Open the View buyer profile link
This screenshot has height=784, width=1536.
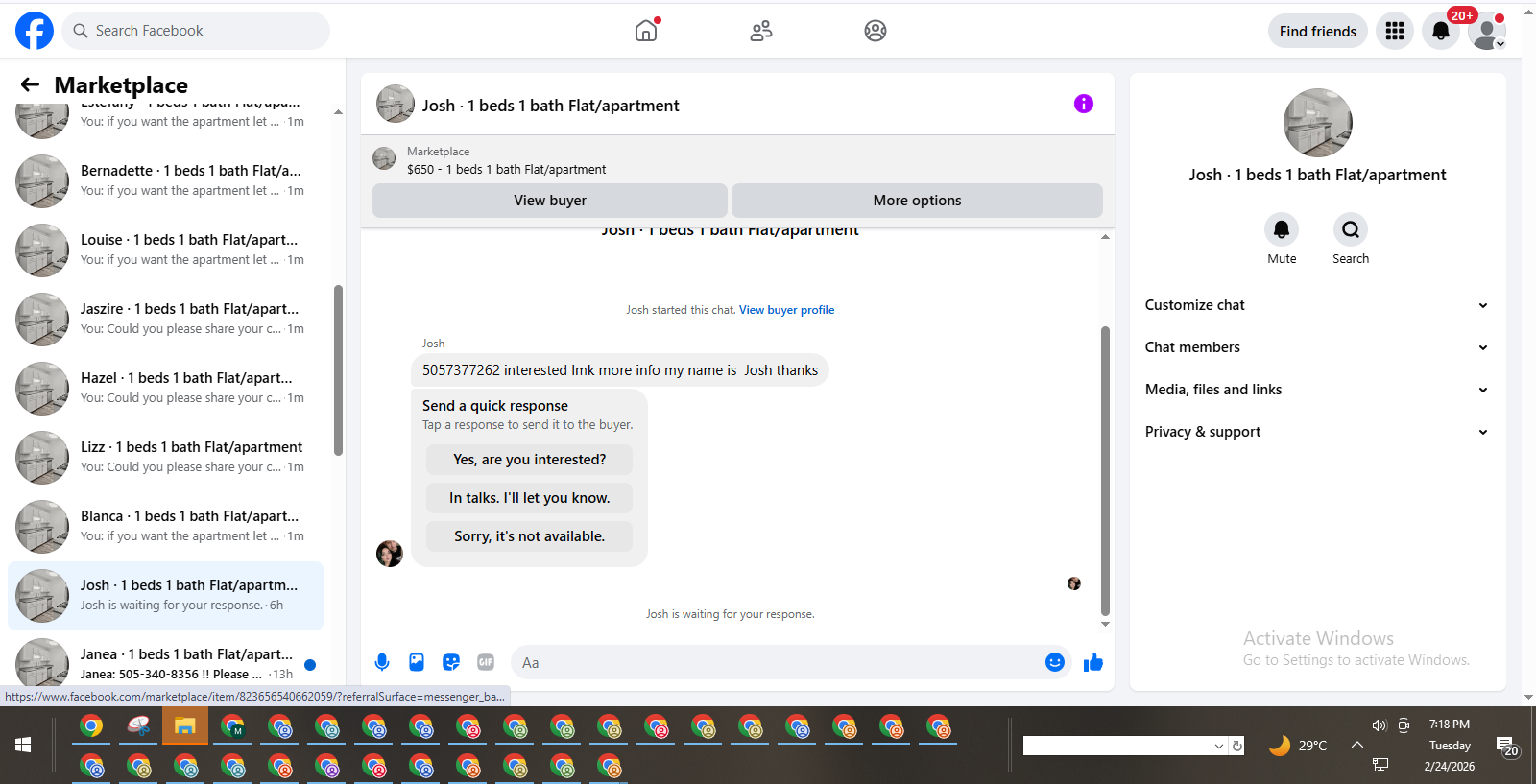pos(786,310)
